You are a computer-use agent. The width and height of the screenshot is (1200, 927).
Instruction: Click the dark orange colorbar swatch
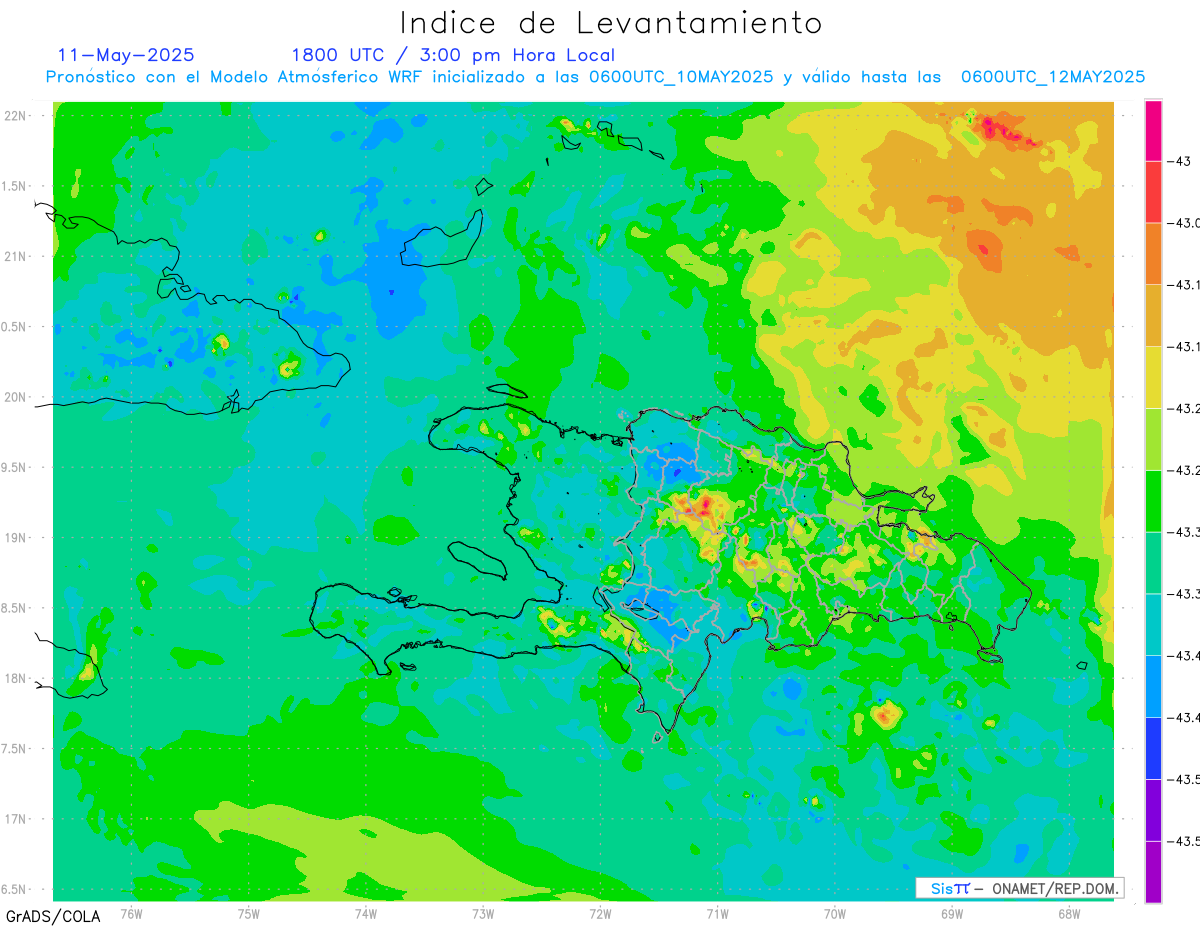coord(1153,254)
